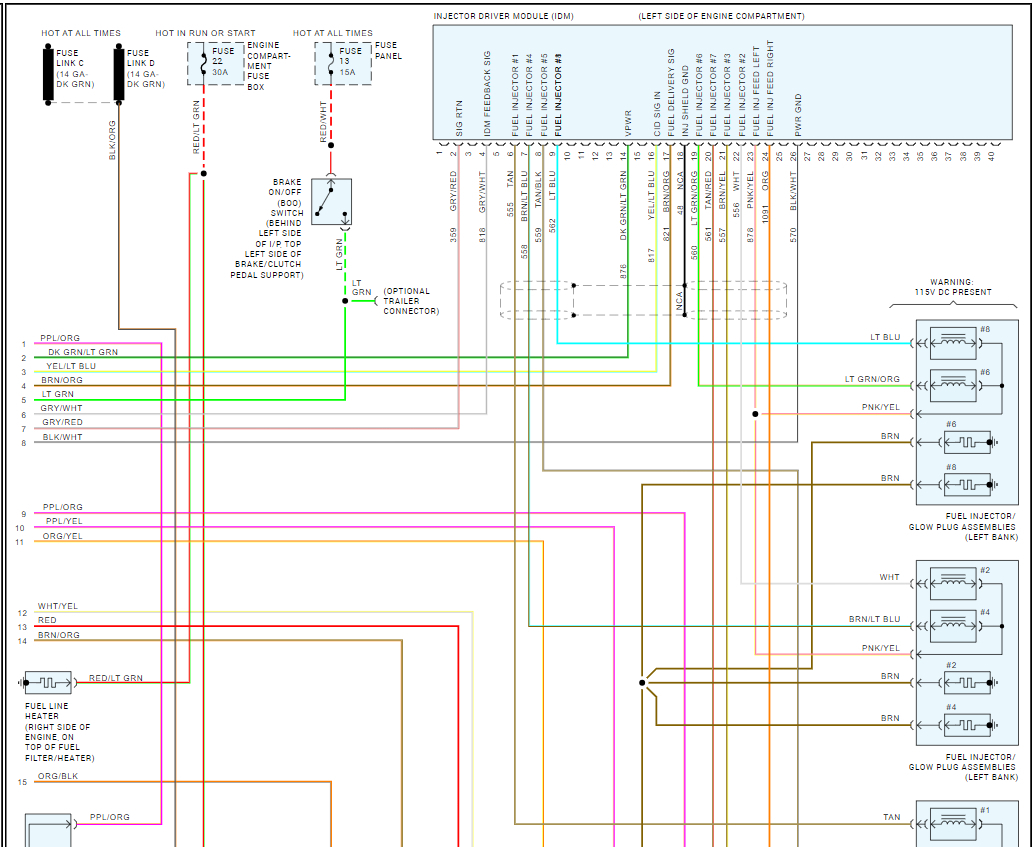The height and width of the screenshot is (847, 1036).
Task: Click the #6 glow plug symbol
Action: click(x=967, y=442)
